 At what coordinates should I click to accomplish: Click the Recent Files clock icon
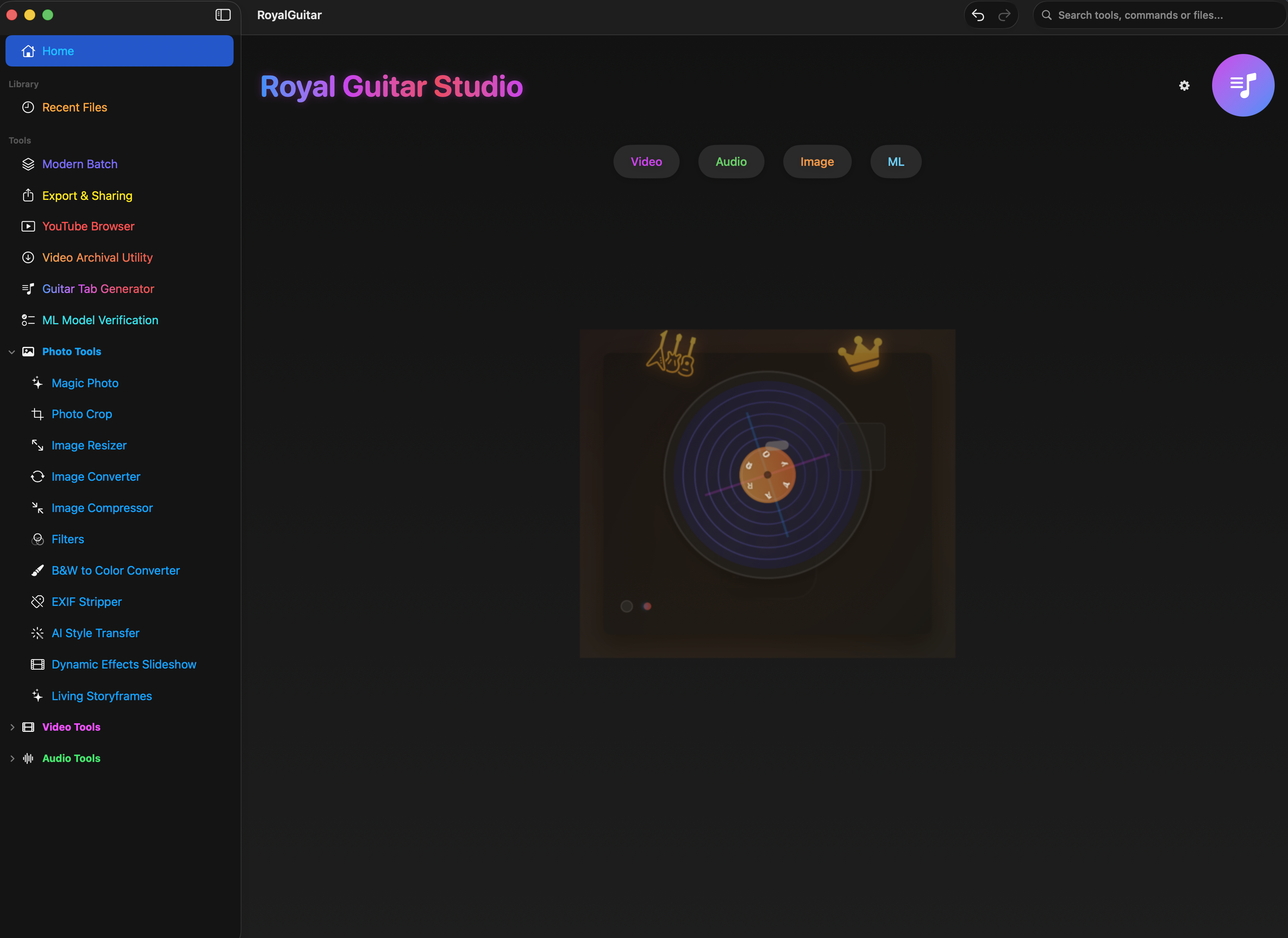[28, 107]
